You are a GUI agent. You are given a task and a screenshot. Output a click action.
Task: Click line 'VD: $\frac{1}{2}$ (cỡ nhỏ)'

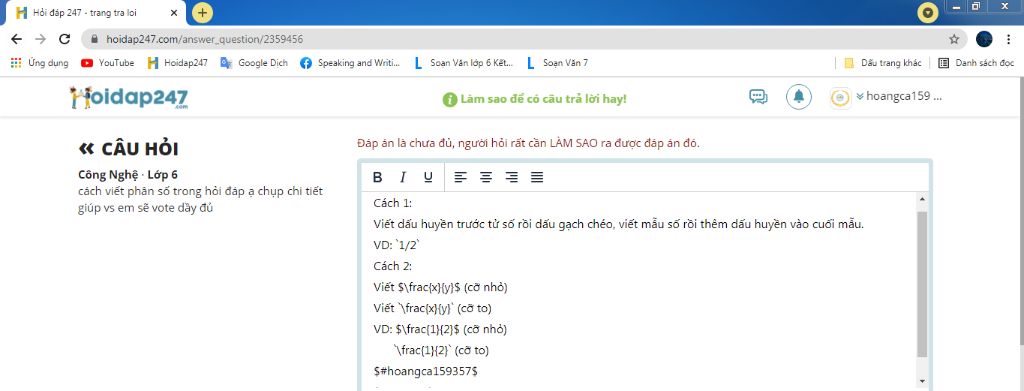[x=440, y=329]
